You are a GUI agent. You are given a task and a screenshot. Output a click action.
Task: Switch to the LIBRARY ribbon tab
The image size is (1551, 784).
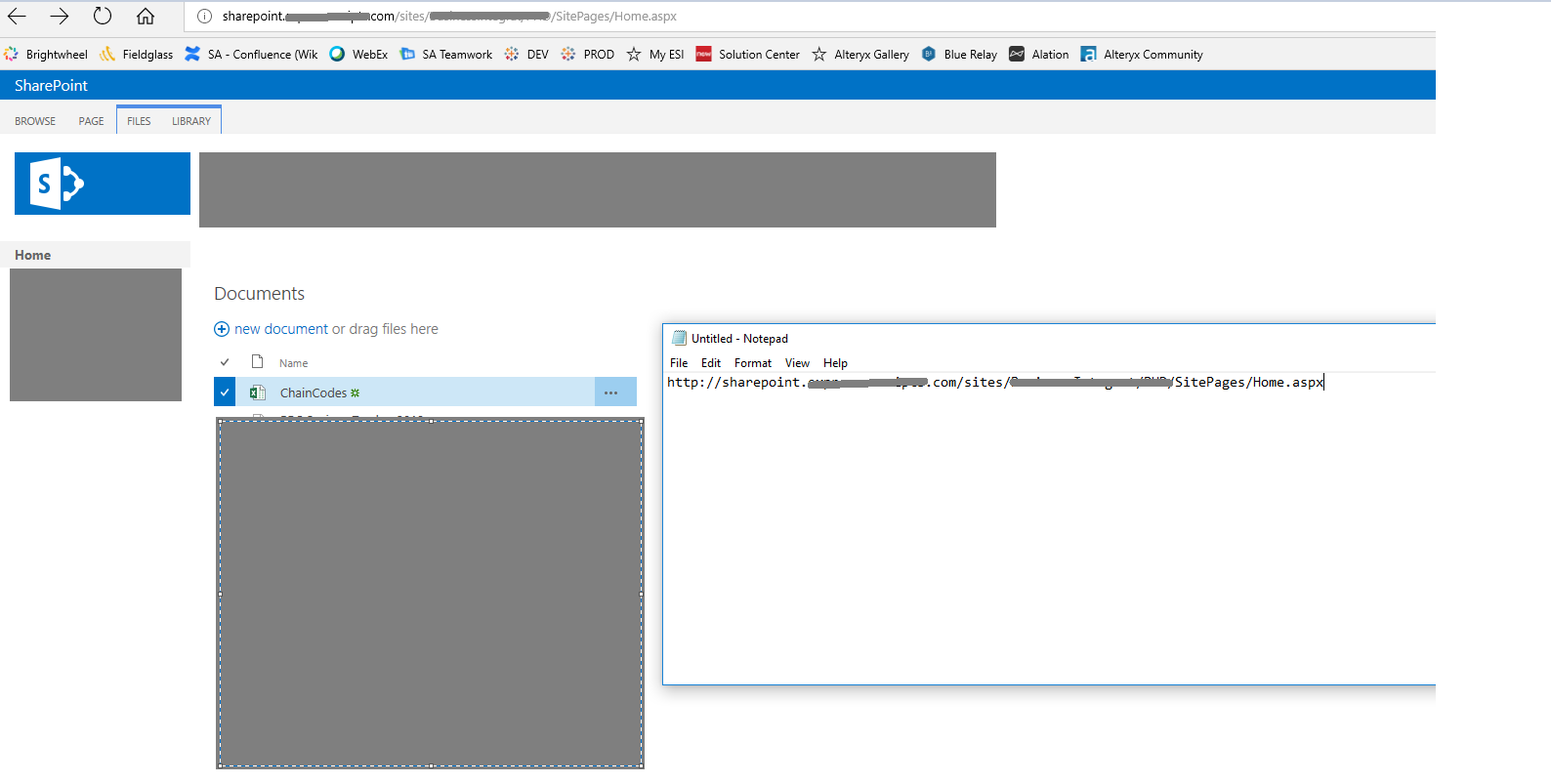tap(191, 121)
